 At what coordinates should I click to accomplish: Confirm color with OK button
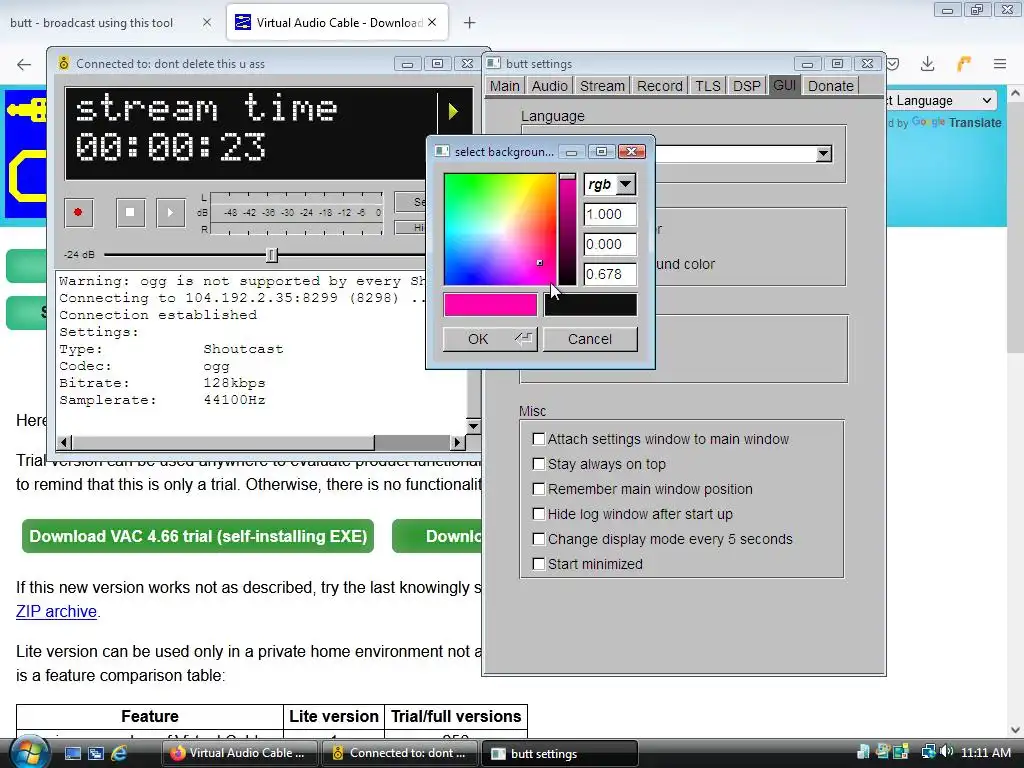click(490, 339)
